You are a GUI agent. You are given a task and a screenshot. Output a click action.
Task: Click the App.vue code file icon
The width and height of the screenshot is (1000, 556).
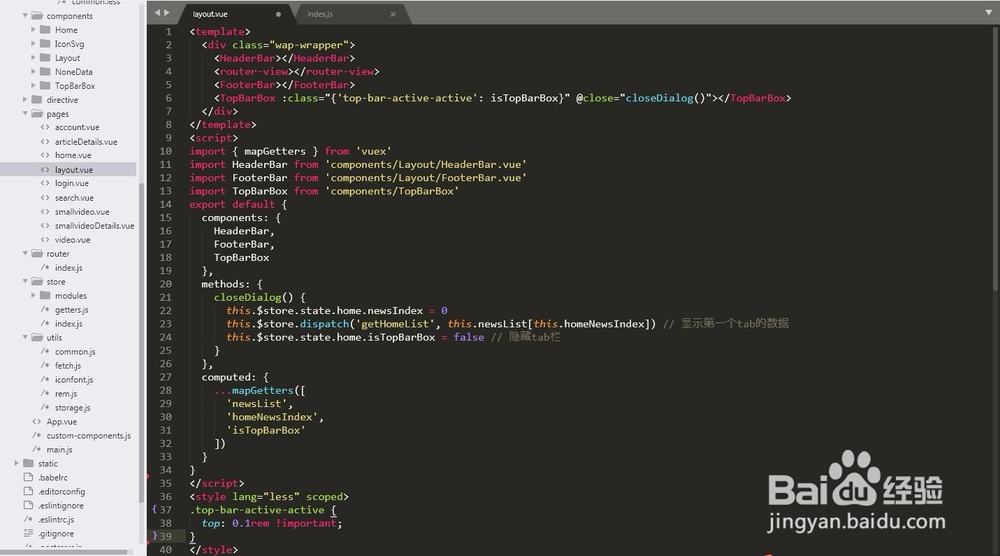37,421
